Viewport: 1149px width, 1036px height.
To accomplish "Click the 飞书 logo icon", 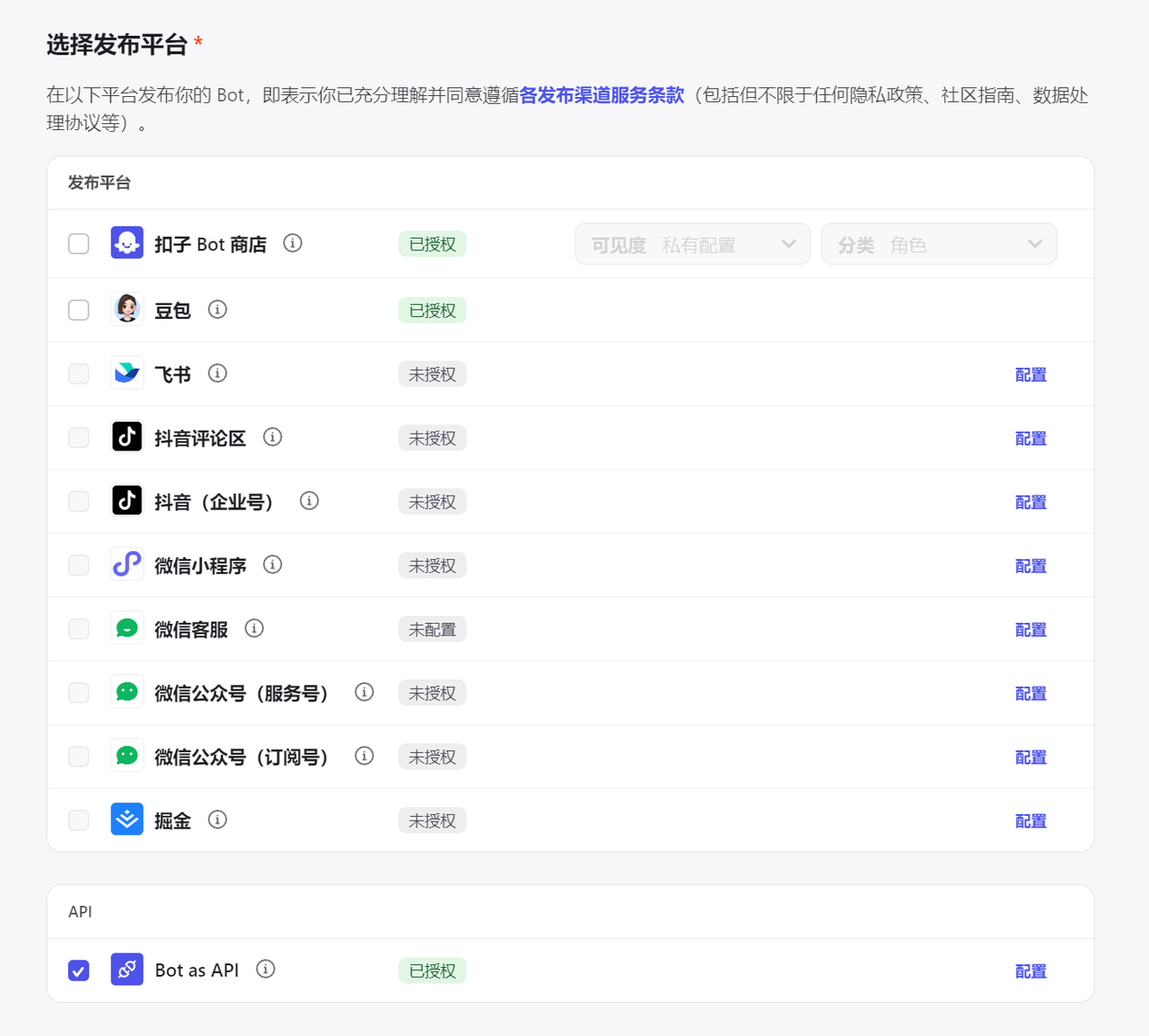I will click(127, 373).
